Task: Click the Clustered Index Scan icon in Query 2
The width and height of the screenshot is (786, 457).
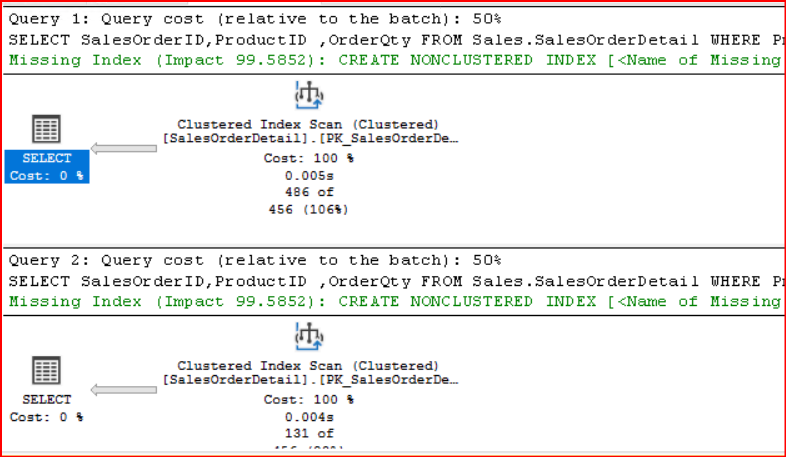Action: 308,337
